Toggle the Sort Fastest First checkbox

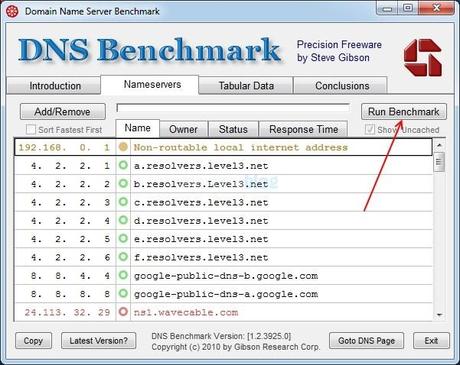click(31, 129)
